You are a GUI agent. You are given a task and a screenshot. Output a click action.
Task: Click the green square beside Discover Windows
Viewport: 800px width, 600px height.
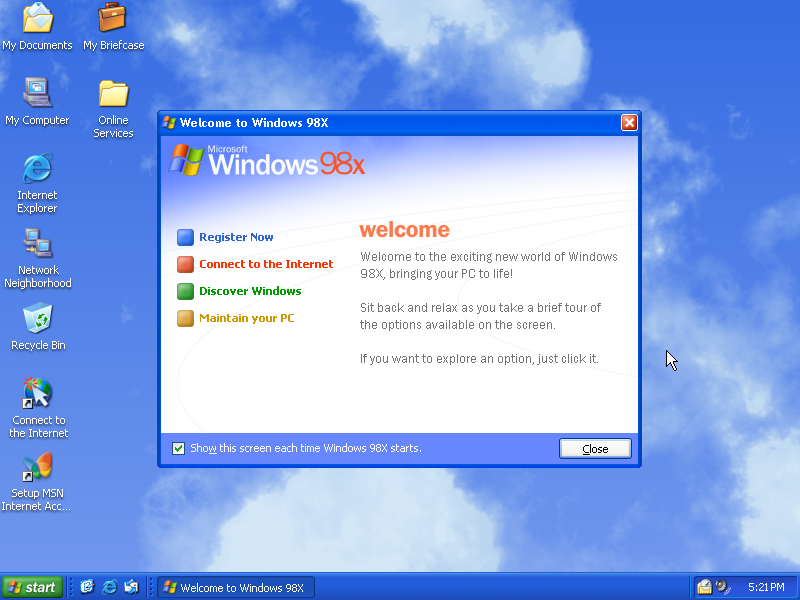[185, 291]
